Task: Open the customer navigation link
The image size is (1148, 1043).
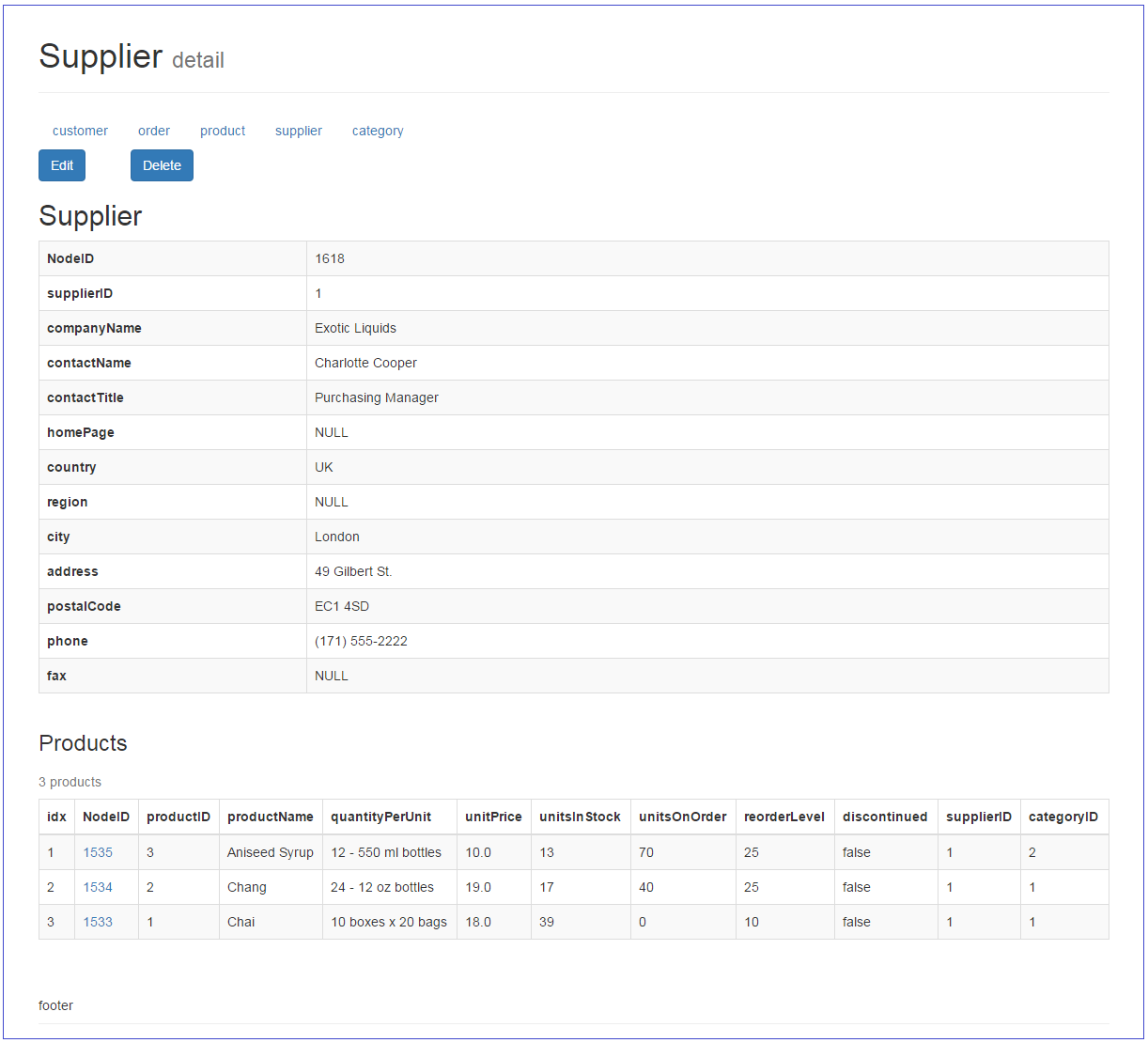Action: (x=80, y=131)
